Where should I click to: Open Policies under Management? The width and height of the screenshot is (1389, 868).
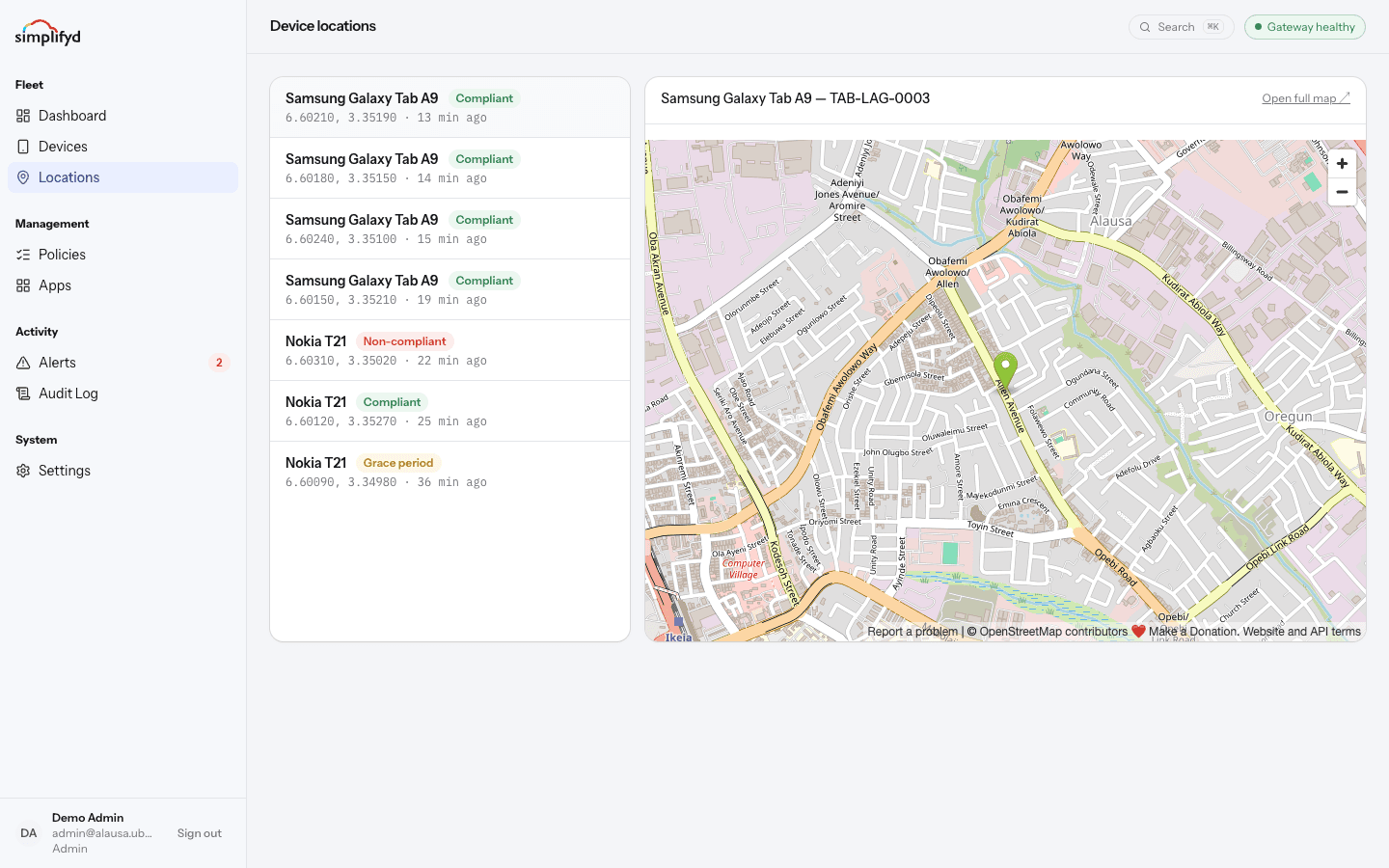[x=123, y=255]
